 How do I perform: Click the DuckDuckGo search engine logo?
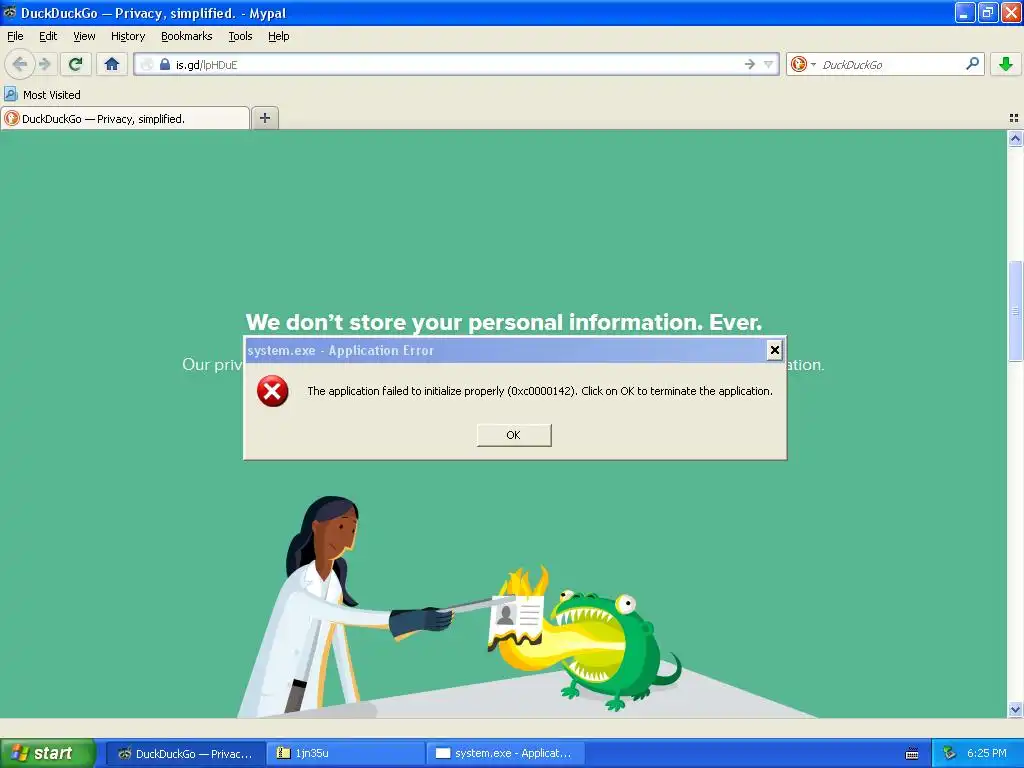tap(798, 64)
